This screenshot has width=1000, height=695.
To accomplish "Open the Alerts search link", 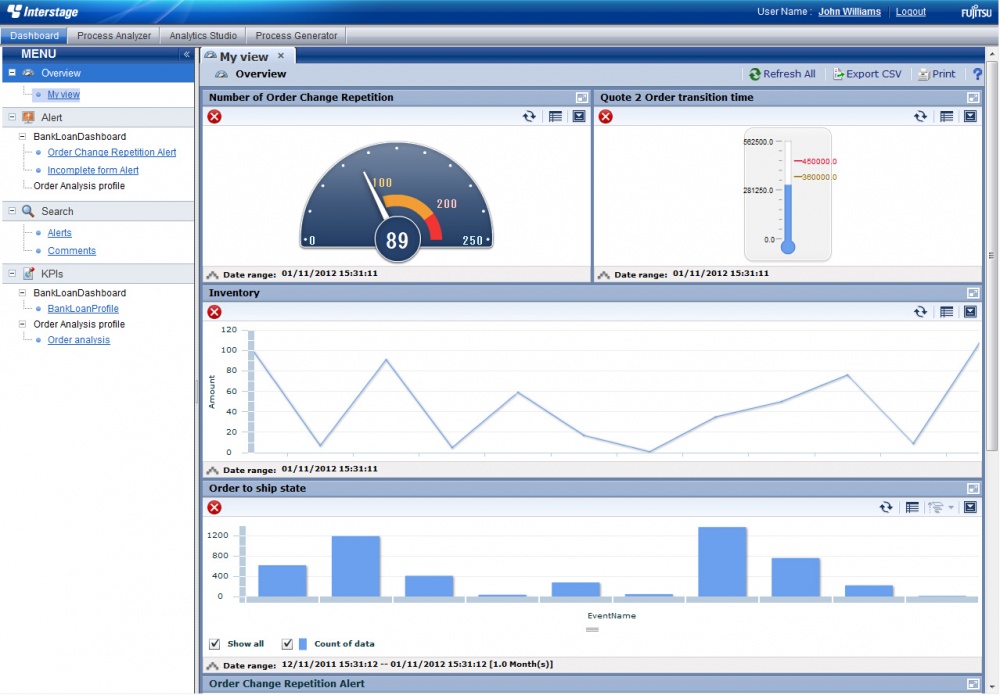I will pyautogui.click(x=59, y=233).
